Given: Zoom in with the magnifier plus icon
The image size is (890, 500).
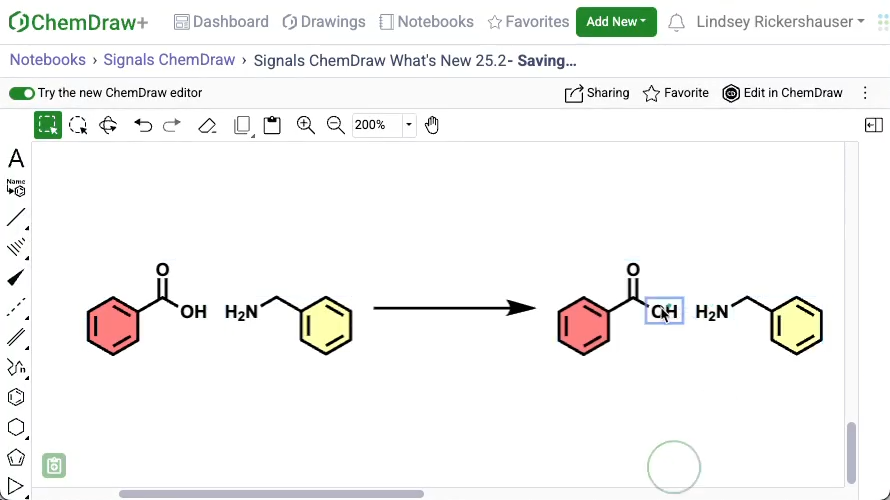Looking at the screenshot, I should pos(306,125).
